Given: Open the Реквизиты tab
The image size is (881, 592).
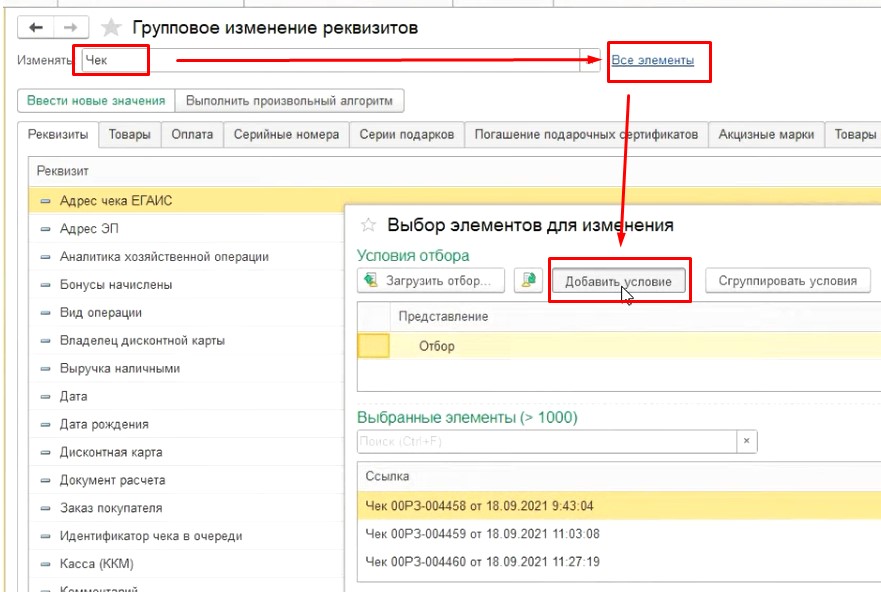Looking at the screenshot, I should (x=58, y=135).
